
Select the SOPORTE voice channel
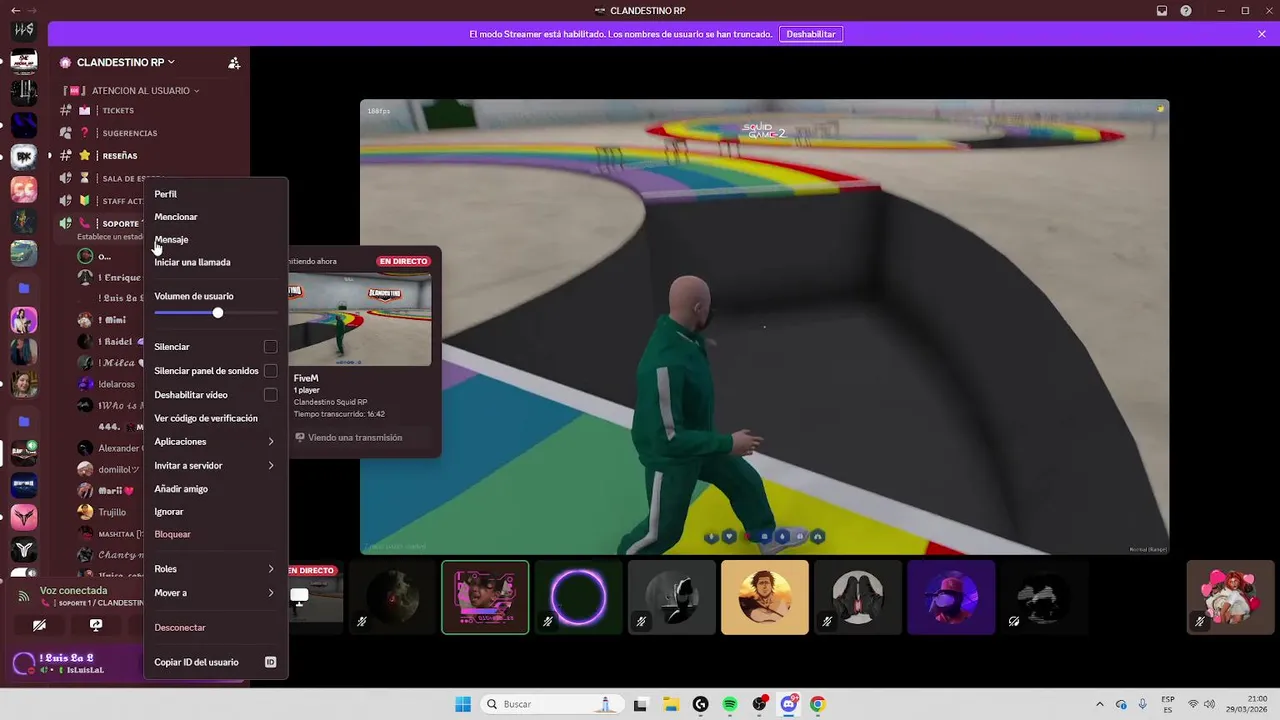(100, 223)
